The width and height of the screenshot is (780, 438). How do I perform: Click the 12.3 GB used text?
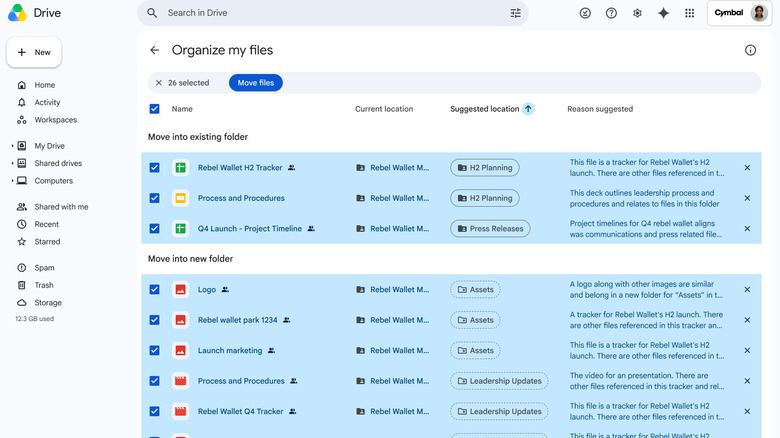coord(34,319)
